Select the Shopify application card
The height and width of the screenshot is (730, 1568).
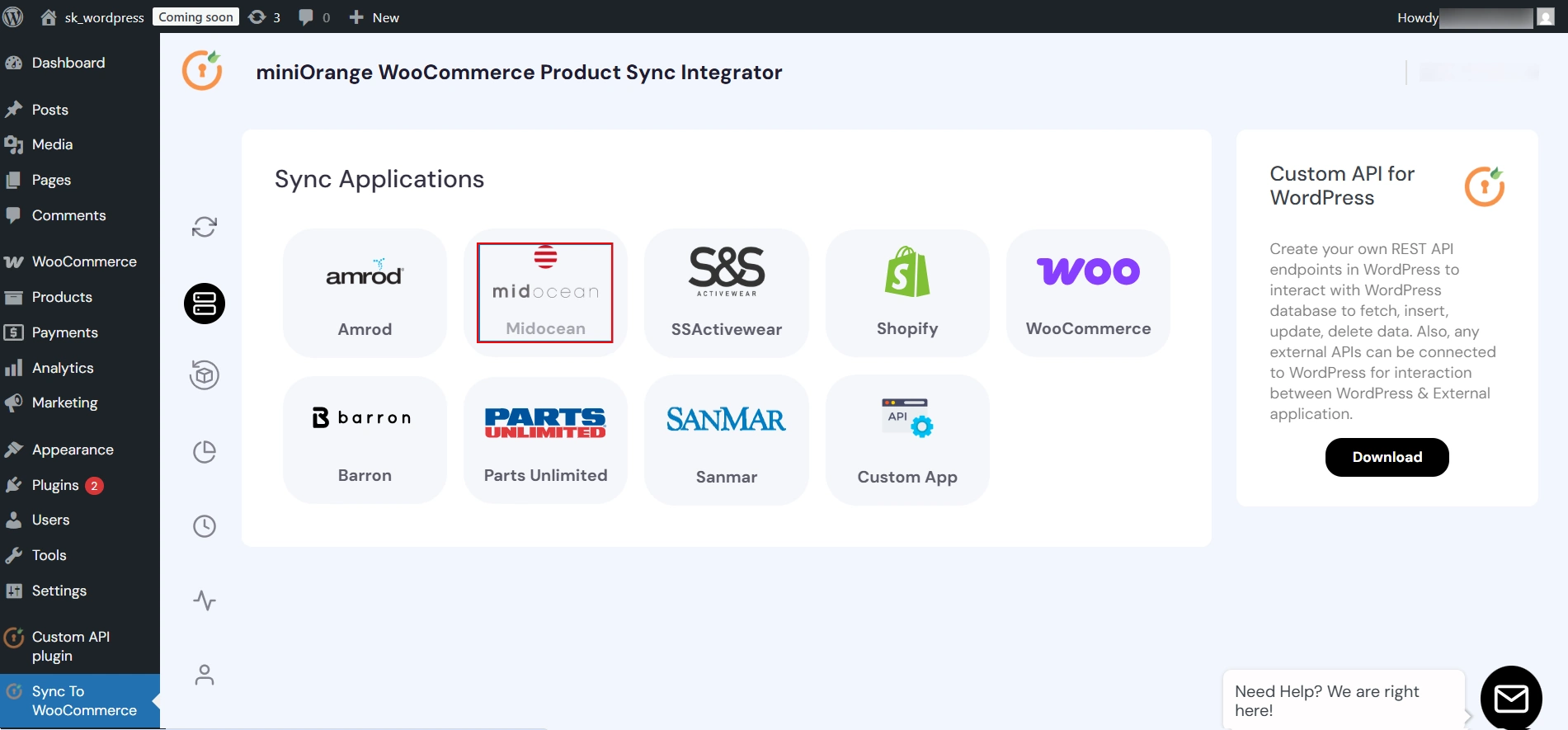907,293
